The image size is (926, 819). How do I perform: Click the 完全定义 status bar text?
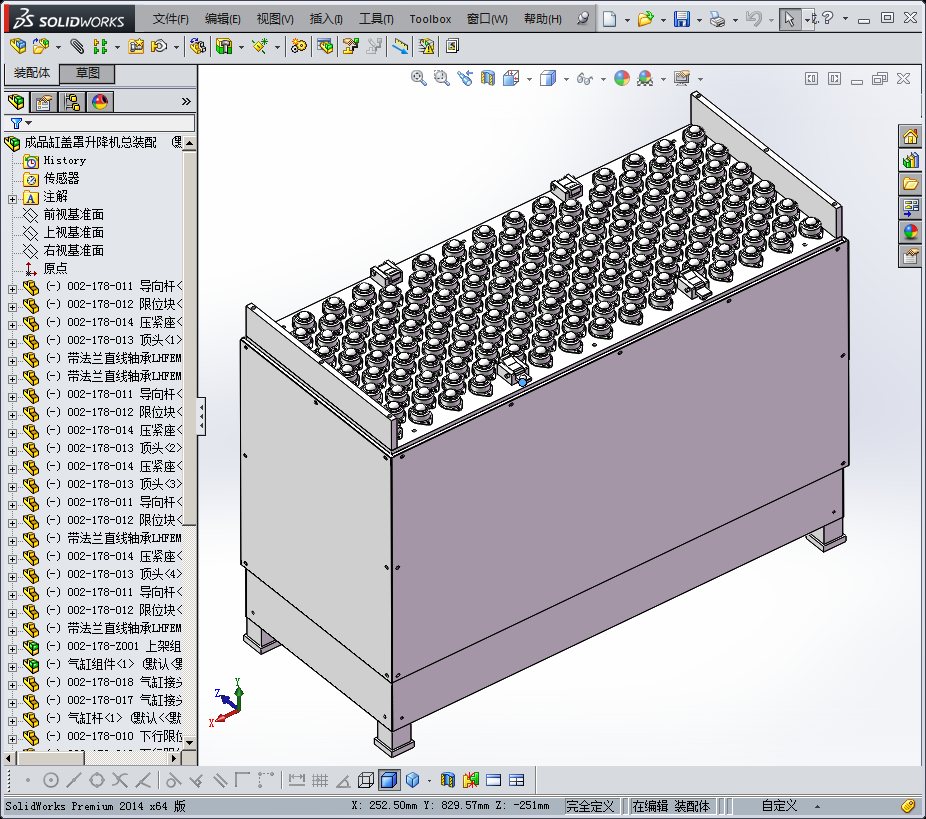590,806
